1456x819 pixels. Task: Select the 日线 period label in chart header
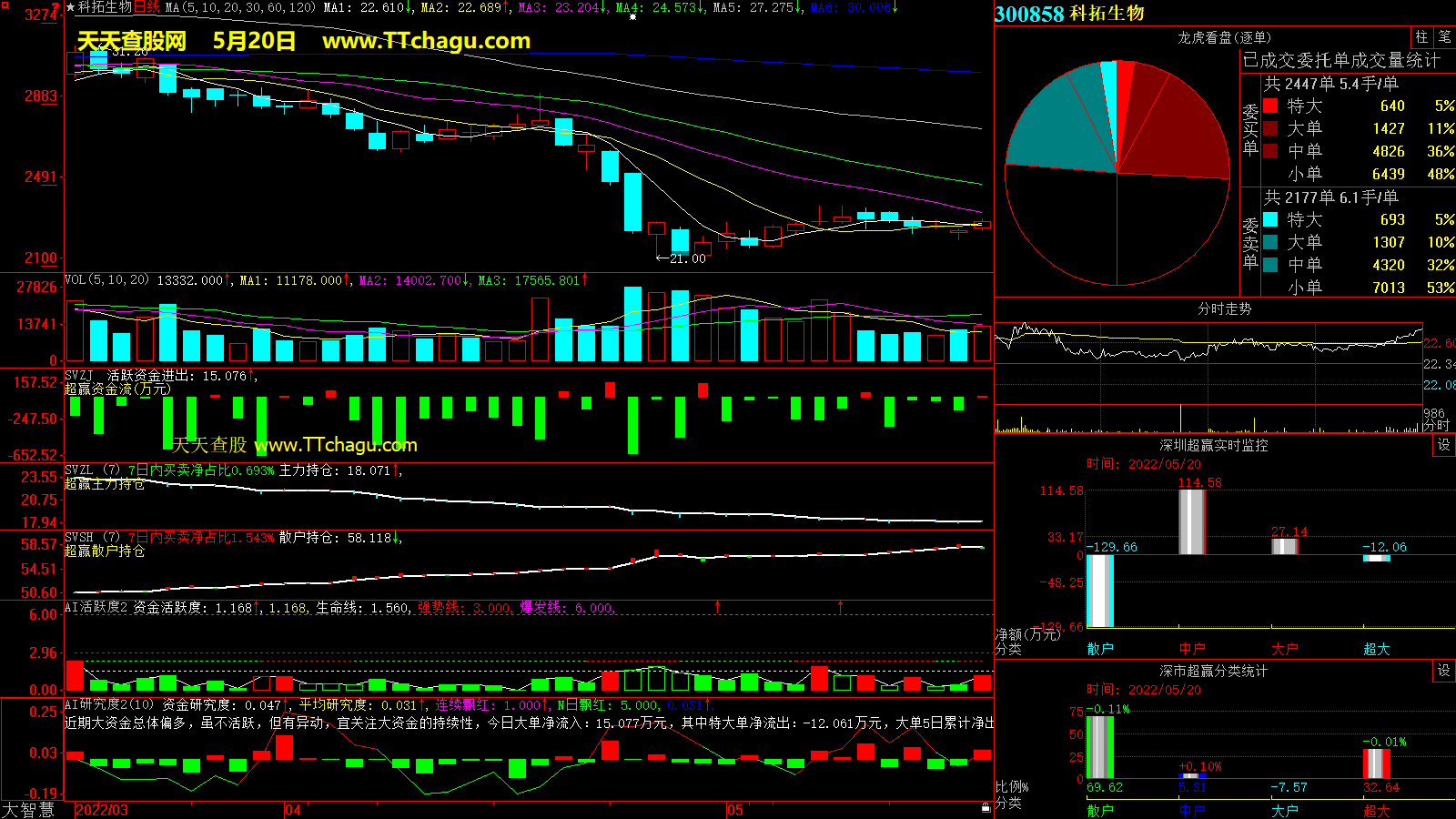[147, 7]
